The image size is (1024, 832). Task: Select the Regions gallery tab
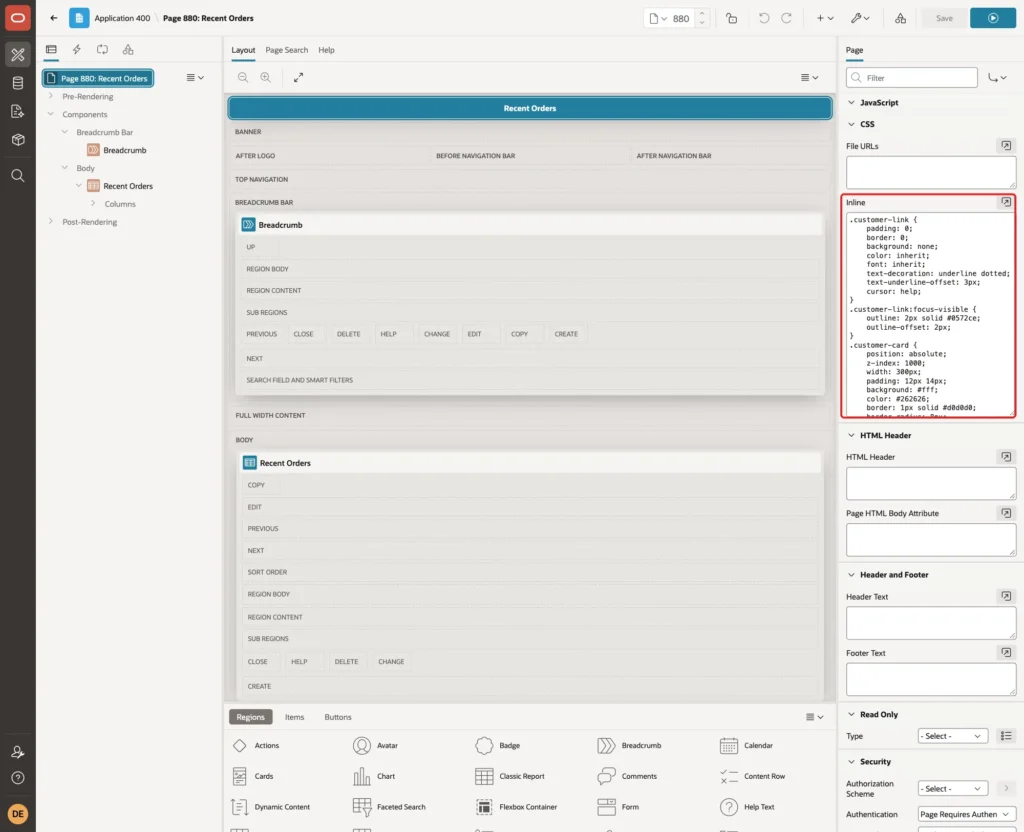pyautogui.click(x=251, y=717)
